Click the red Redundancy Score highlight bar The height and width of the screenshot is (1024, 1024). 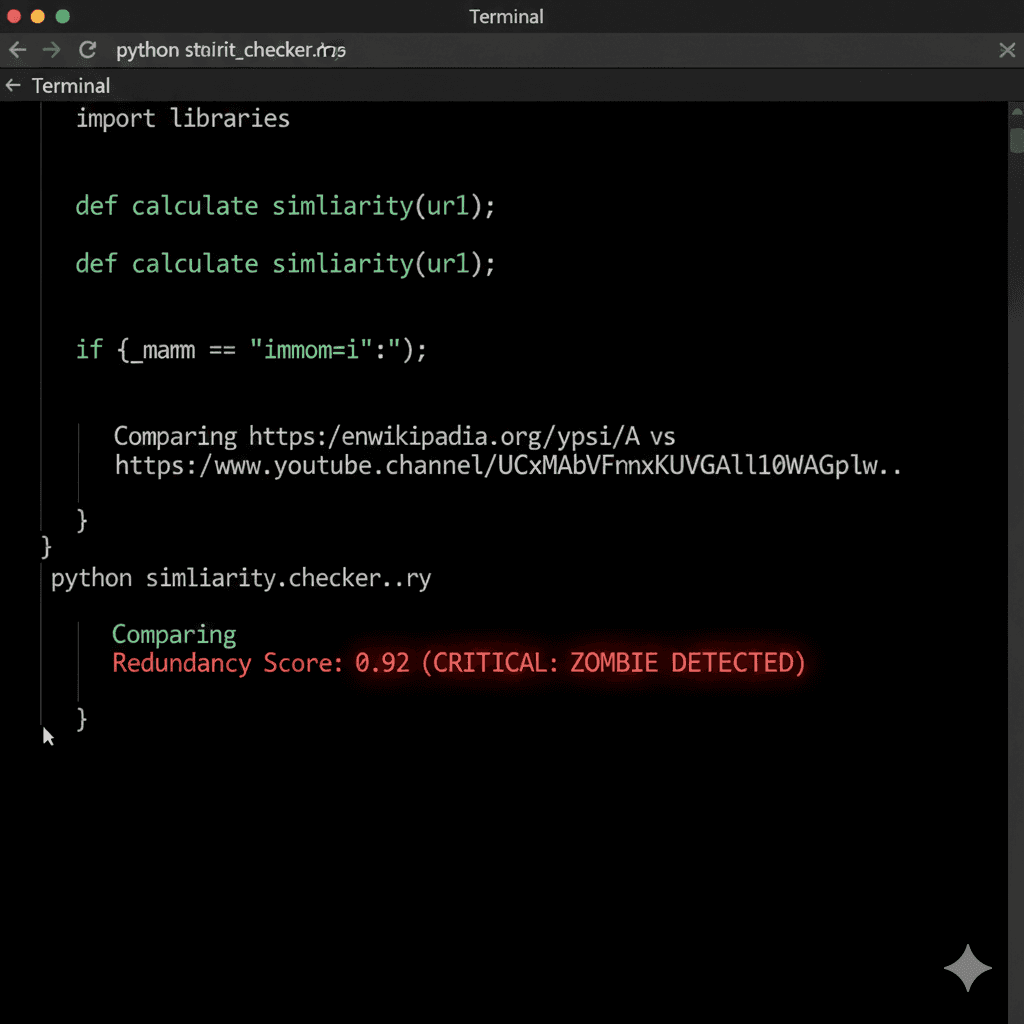[457, 662]
